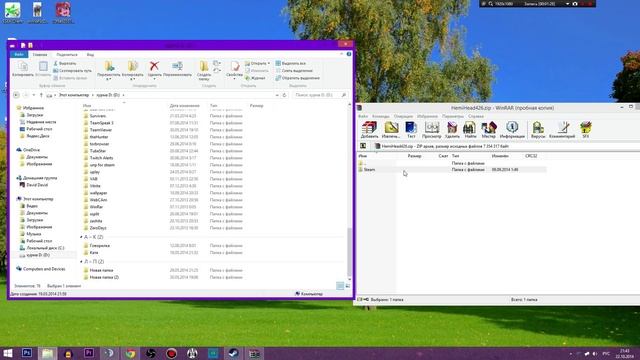Select TeamSpeak 3 folder in Explorer
The width and height of the screenshot is (640, 360).
point(101,123)
